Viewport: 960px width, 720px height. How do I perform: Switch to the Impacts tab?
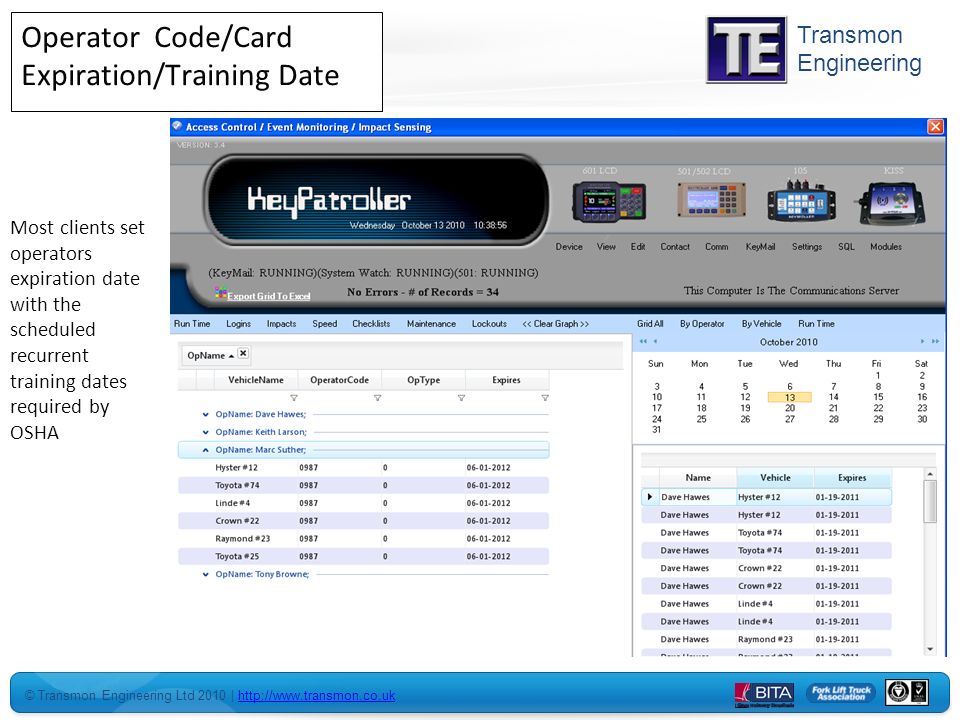point(282,324)
